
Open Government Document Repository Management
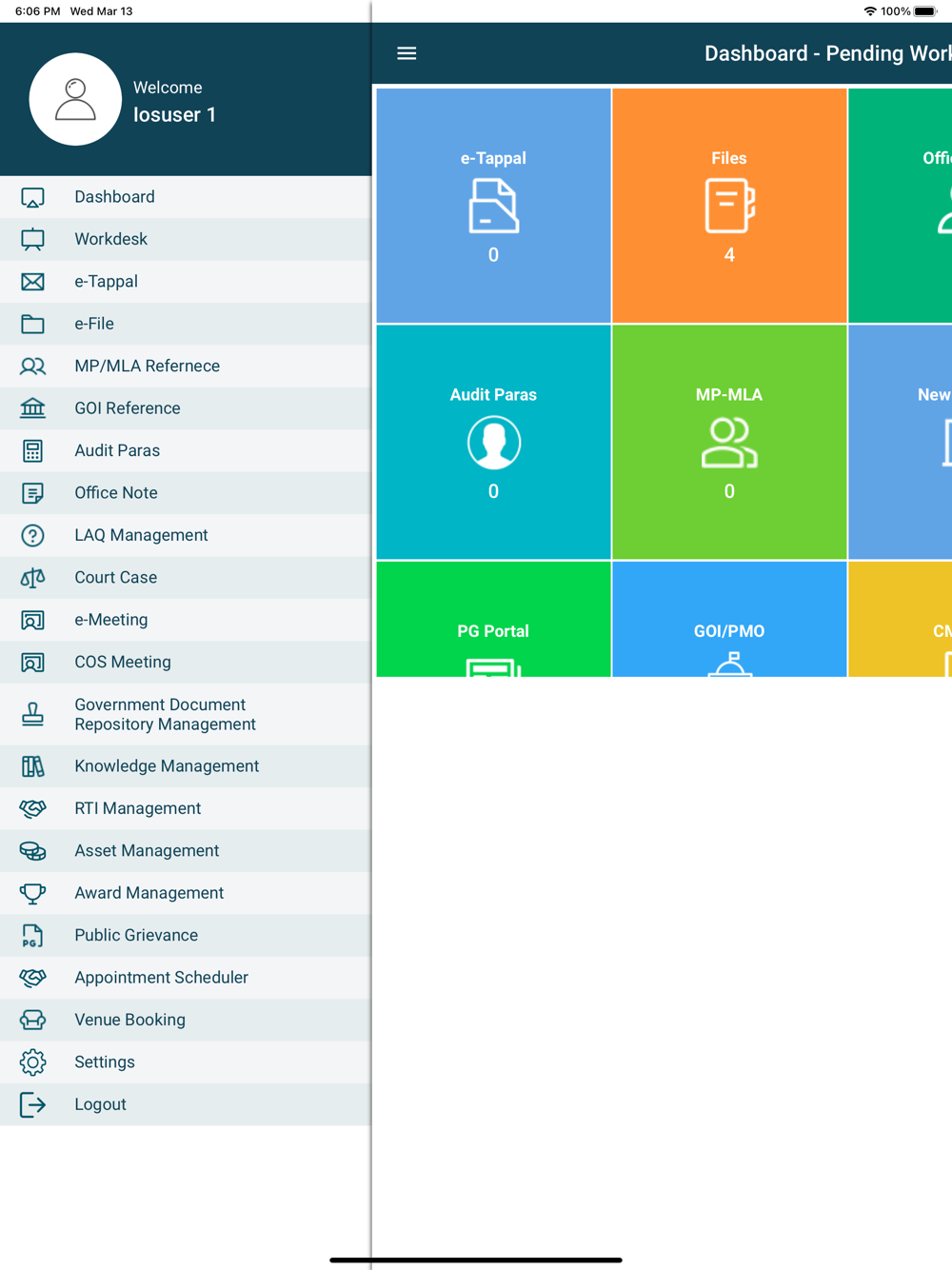[x=186, y=714]
